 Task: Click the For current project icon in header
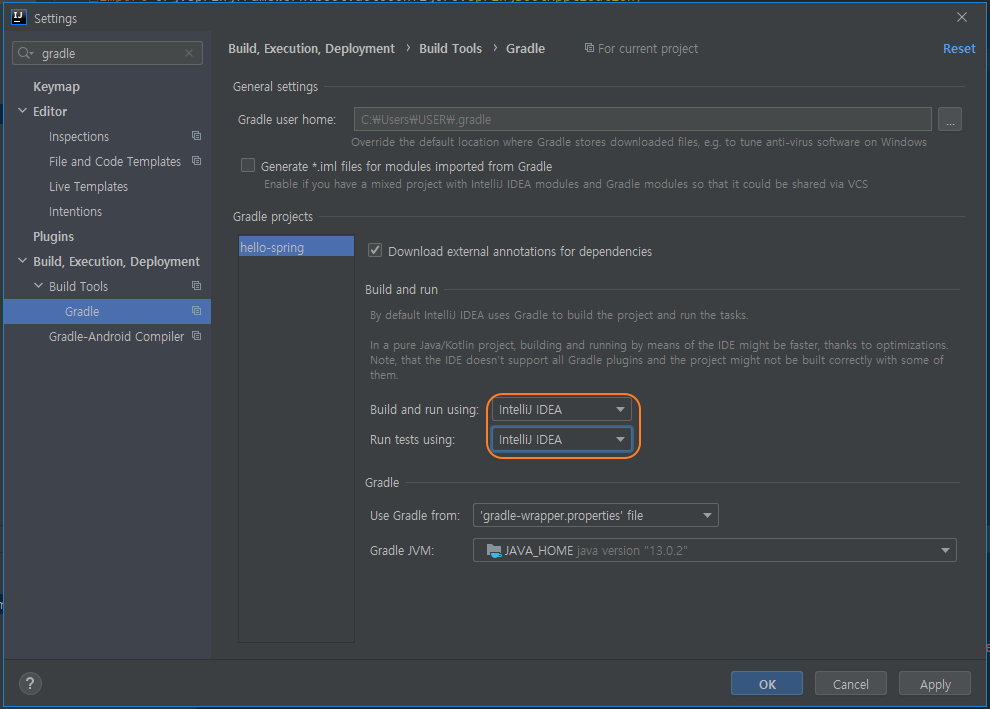[589, 48]
